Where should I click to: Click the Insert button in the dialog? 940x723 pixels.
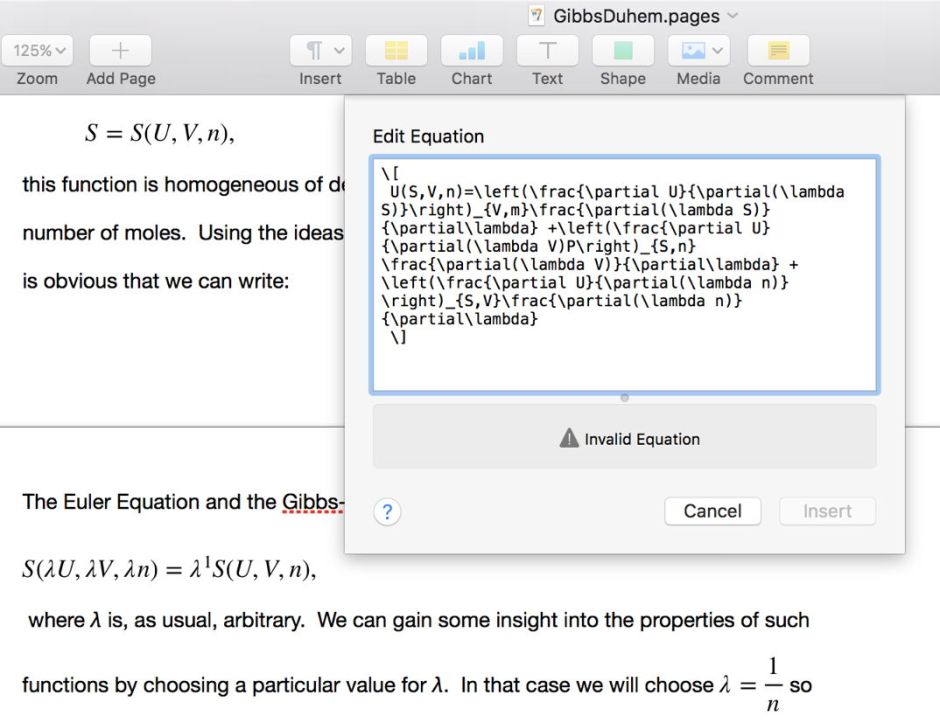(827, 511)
